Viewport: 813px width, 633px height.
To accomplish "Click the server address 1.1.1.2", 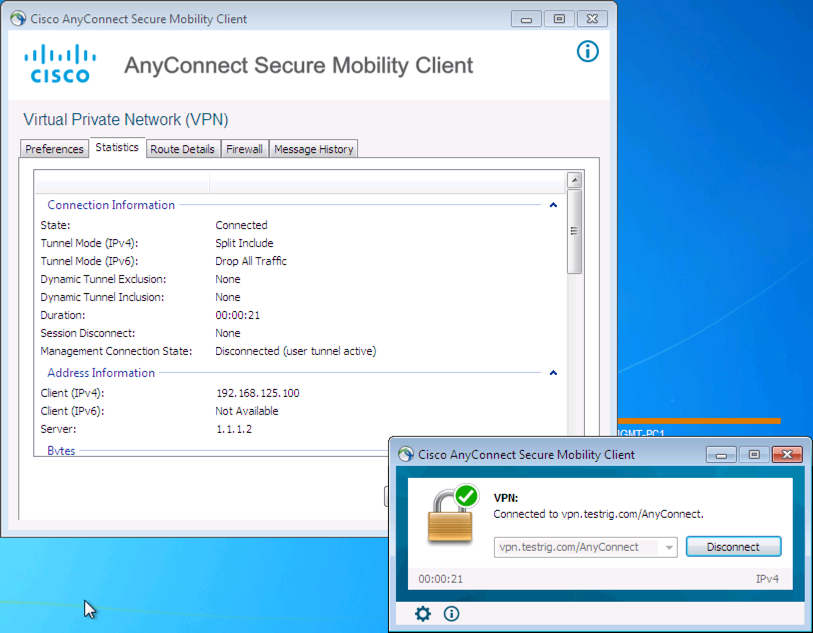I will [x=234, y=429].
